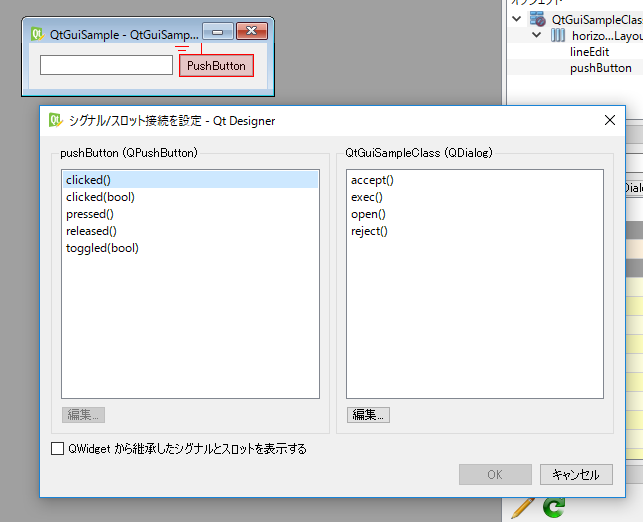
Task: Click the 編集... button under the QDialog slots
Action: (x=368, y=415)
